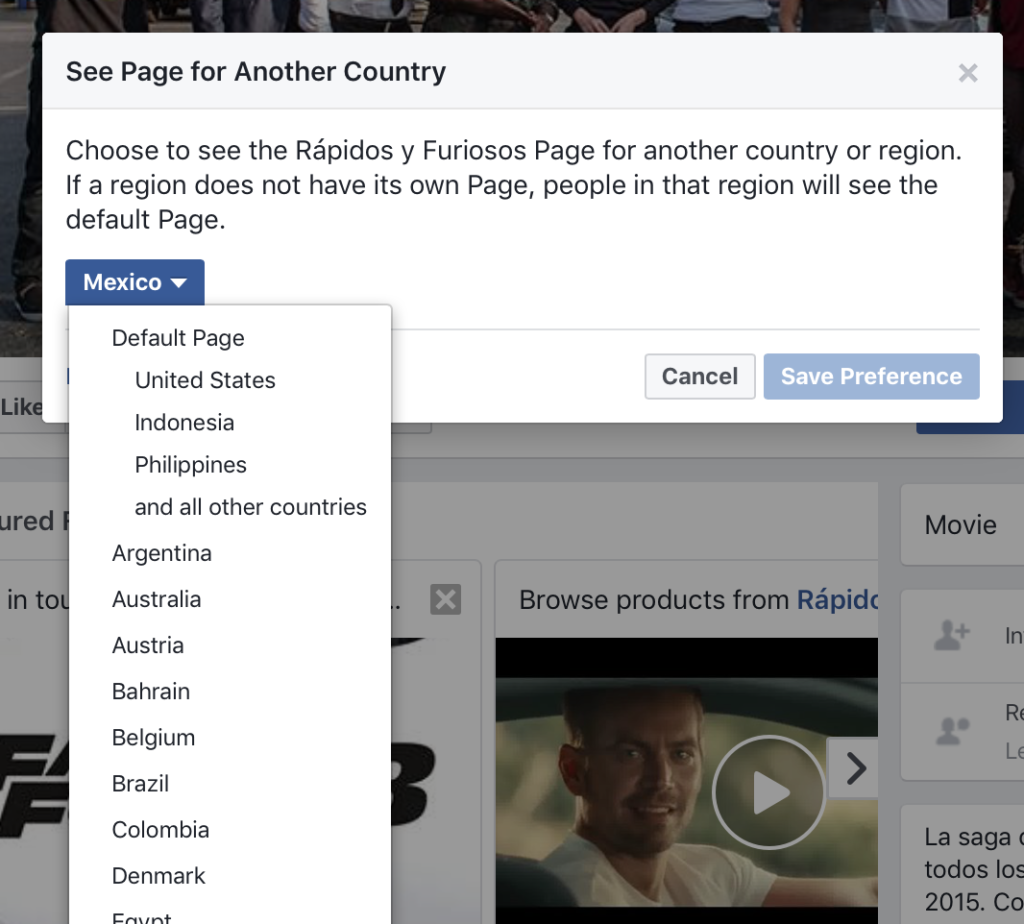Close the See Page for Another Country dialog
1024x924 pixels.
968,72
